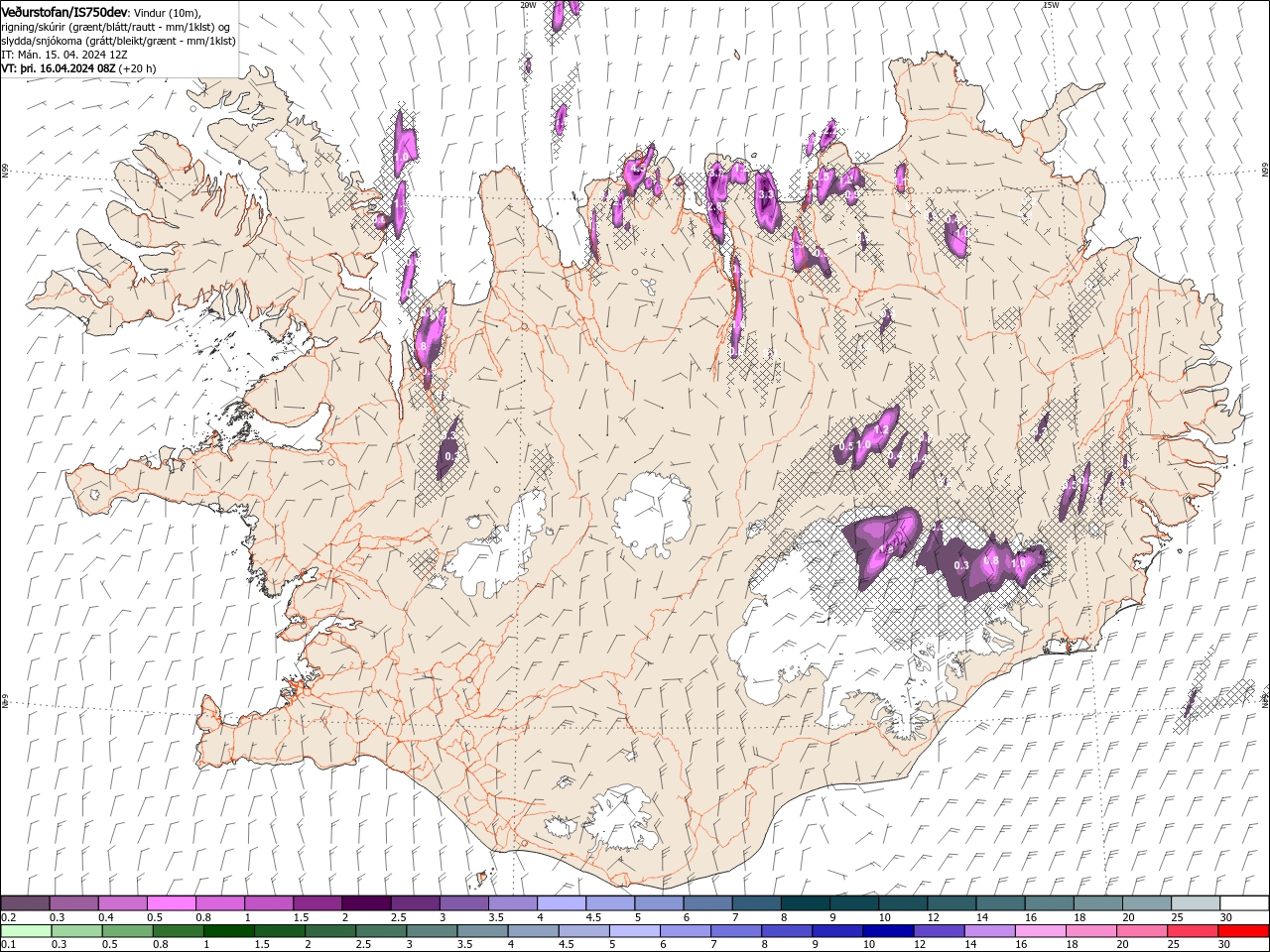Click the dark teal 8–9 swatch in upper legend
Viewport: 1270px width, 952px height.
click(x=806, y=903)
